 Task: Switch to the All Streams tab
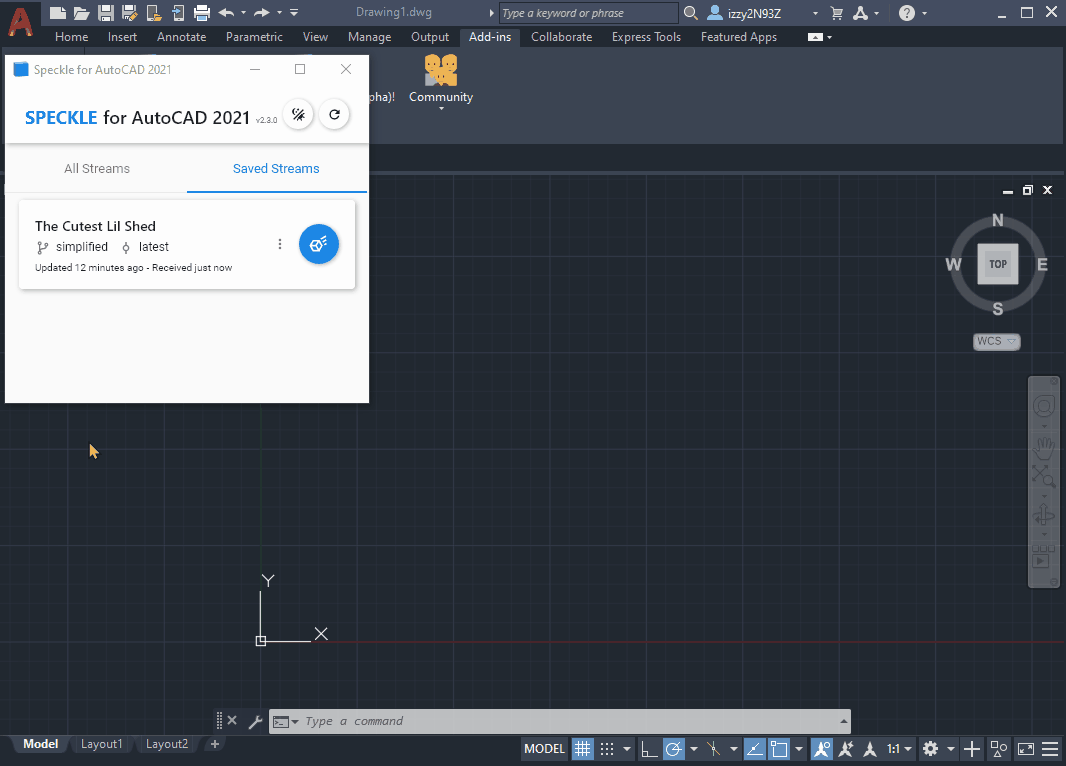coord(97,169)
